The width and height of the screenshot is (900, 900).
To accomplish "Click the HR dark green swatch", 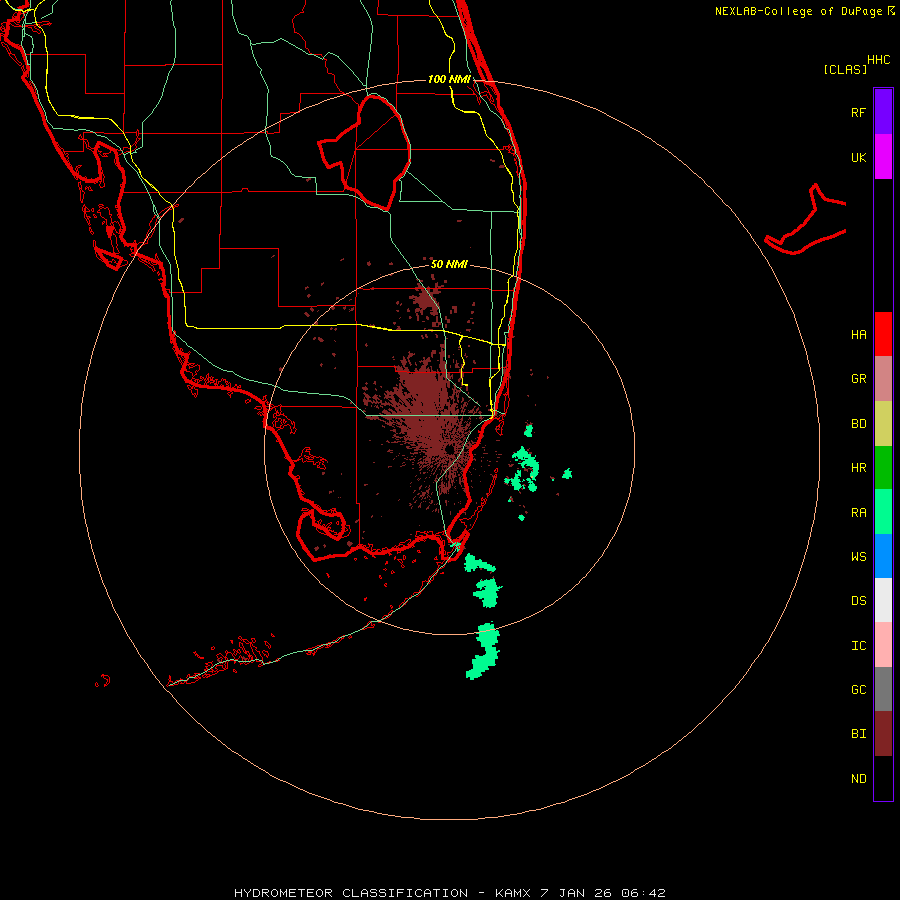I will pyautogui.click(x=883, y=468).
